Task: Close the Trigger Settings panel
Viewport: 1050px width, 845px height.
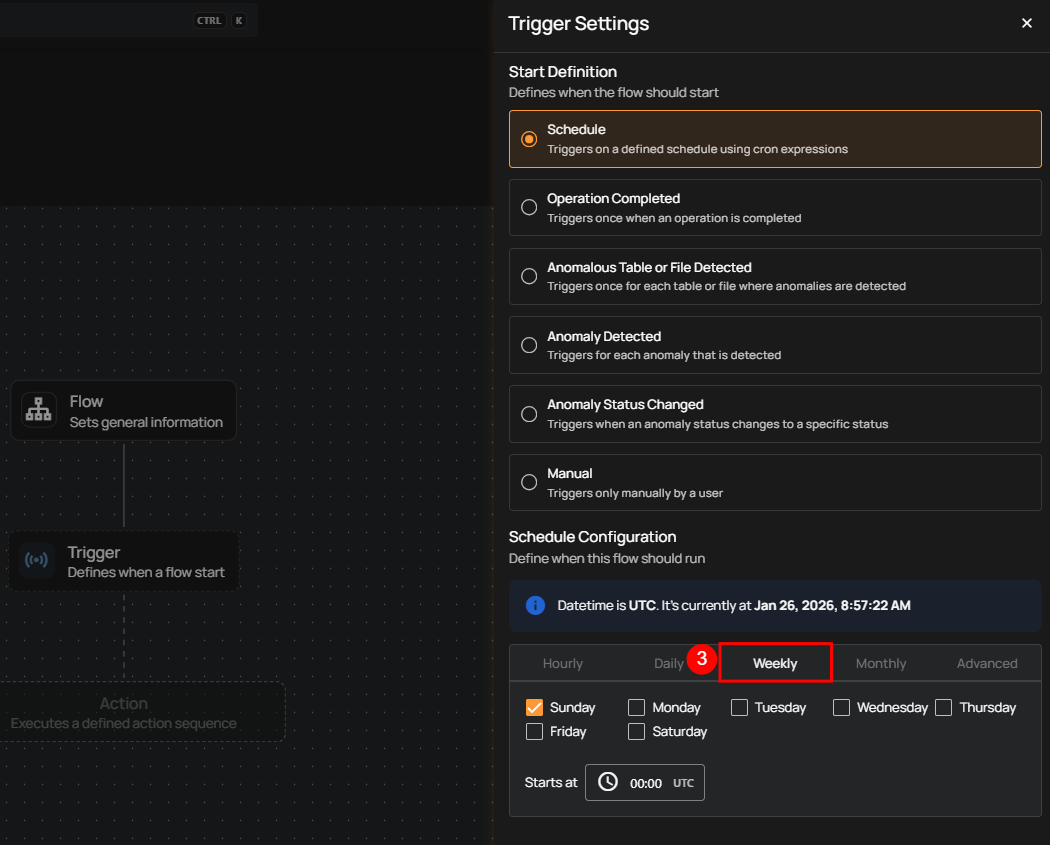Action: [1026, 23]
